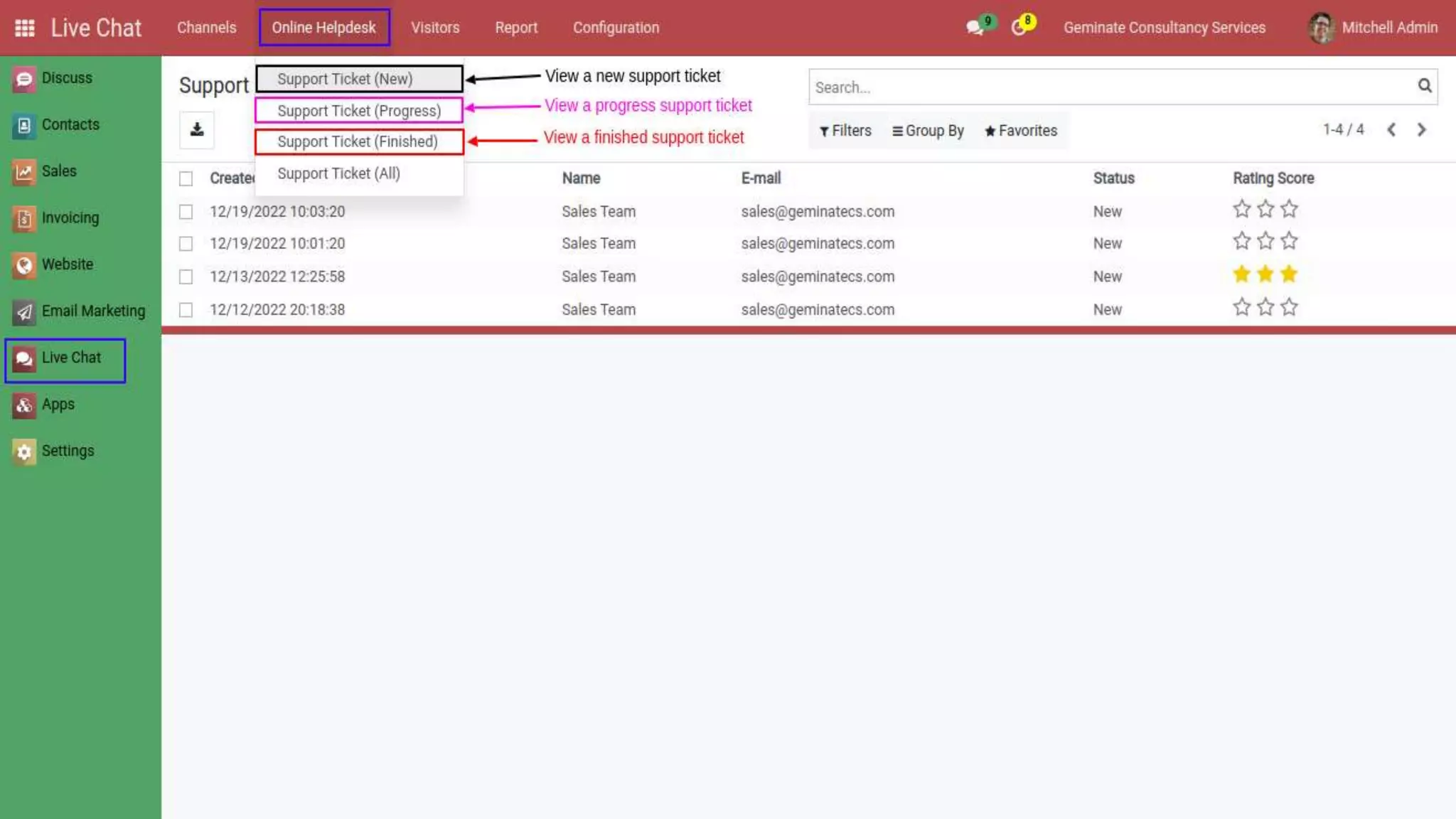The image size is (1456, 819).
Task: Open the apps grid menu icon
Action: 25,28
